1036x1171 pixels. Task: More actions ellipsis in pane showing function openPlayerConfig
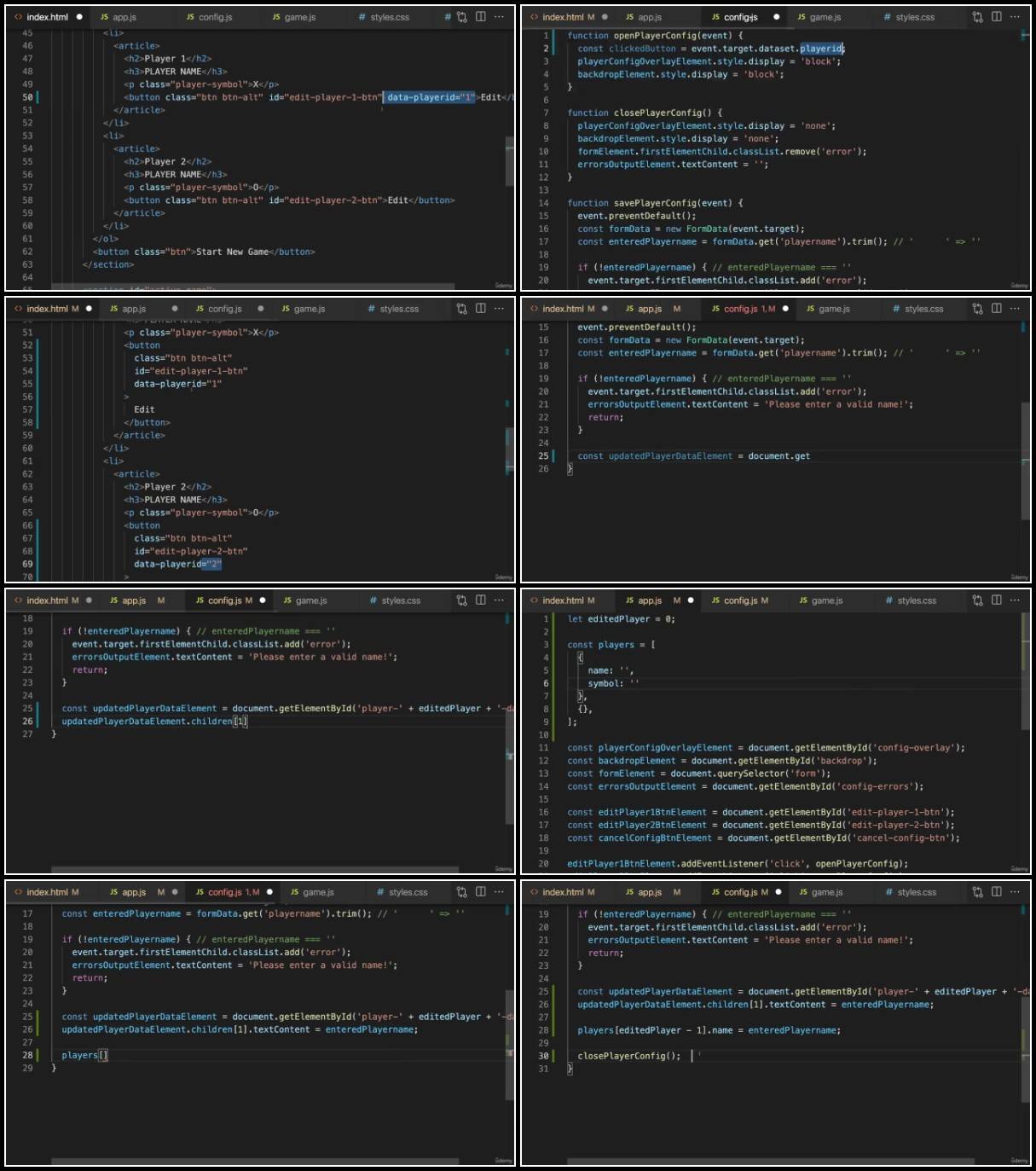(x=1015, y=17)
